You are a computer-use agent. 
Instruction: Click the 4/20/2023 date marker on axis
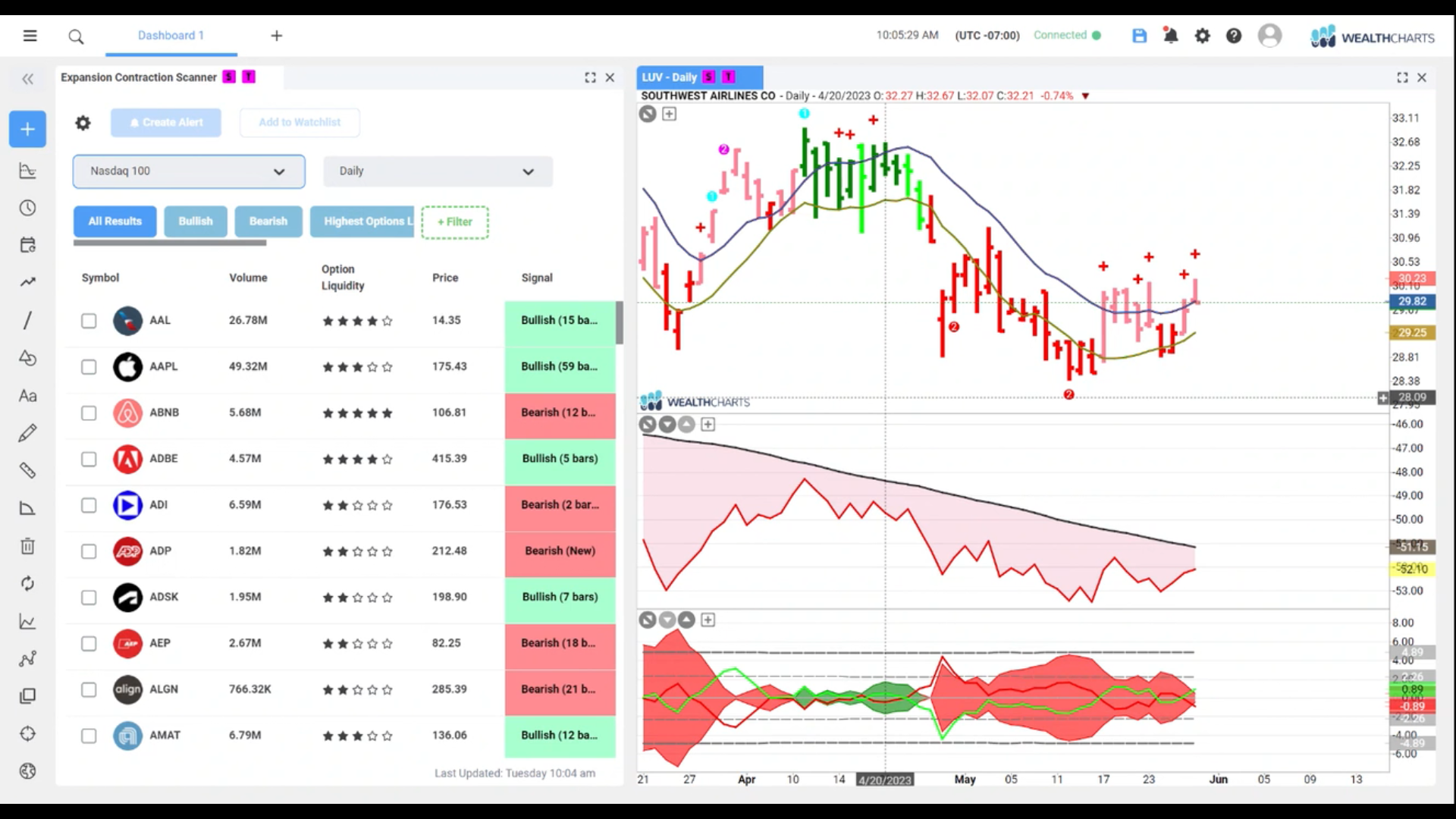885,780
